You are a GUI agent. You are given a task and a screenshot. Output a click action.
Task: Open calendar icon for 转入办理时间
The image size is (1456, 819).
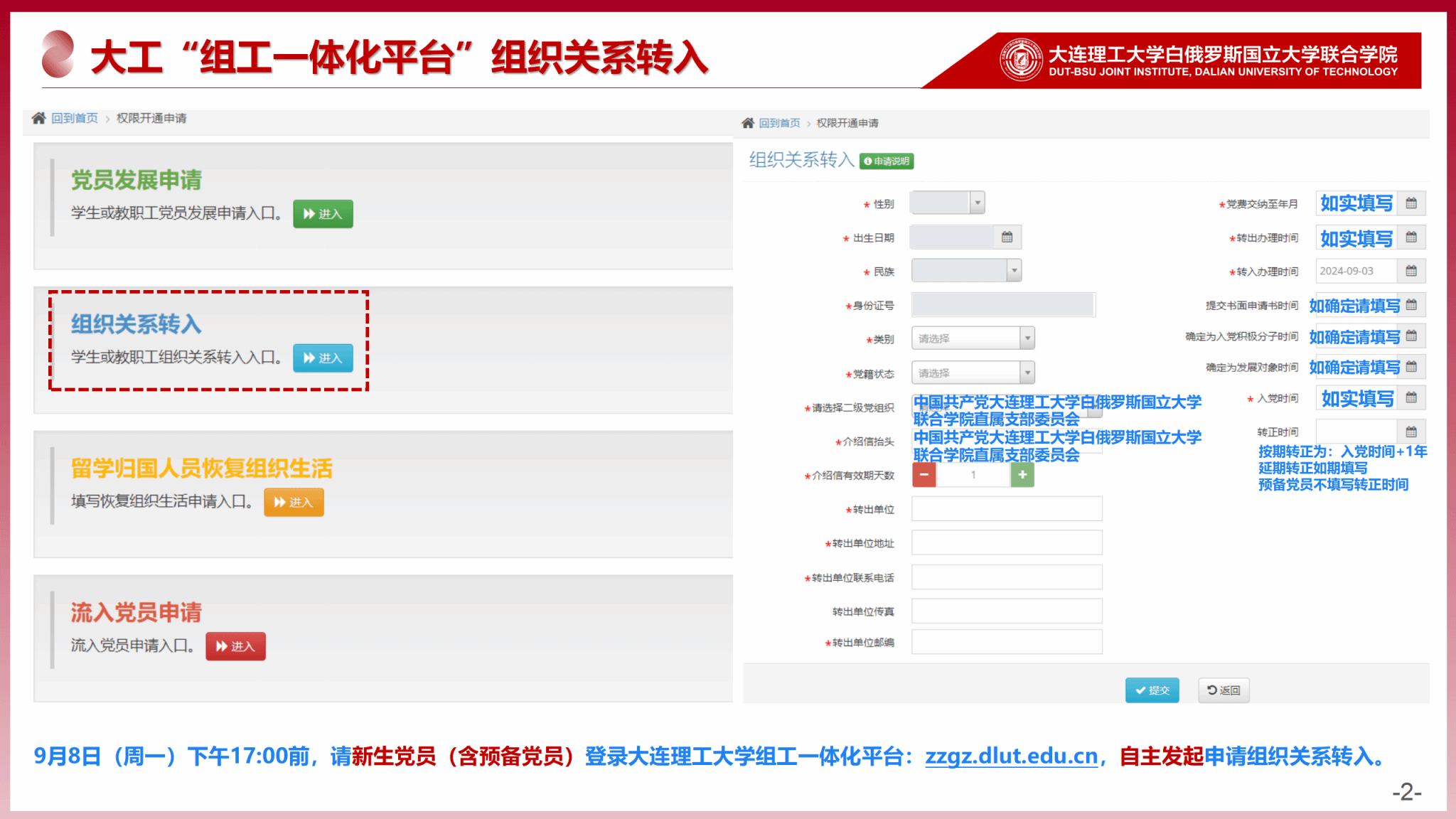pyautogui.click(x=1411, y=271)
